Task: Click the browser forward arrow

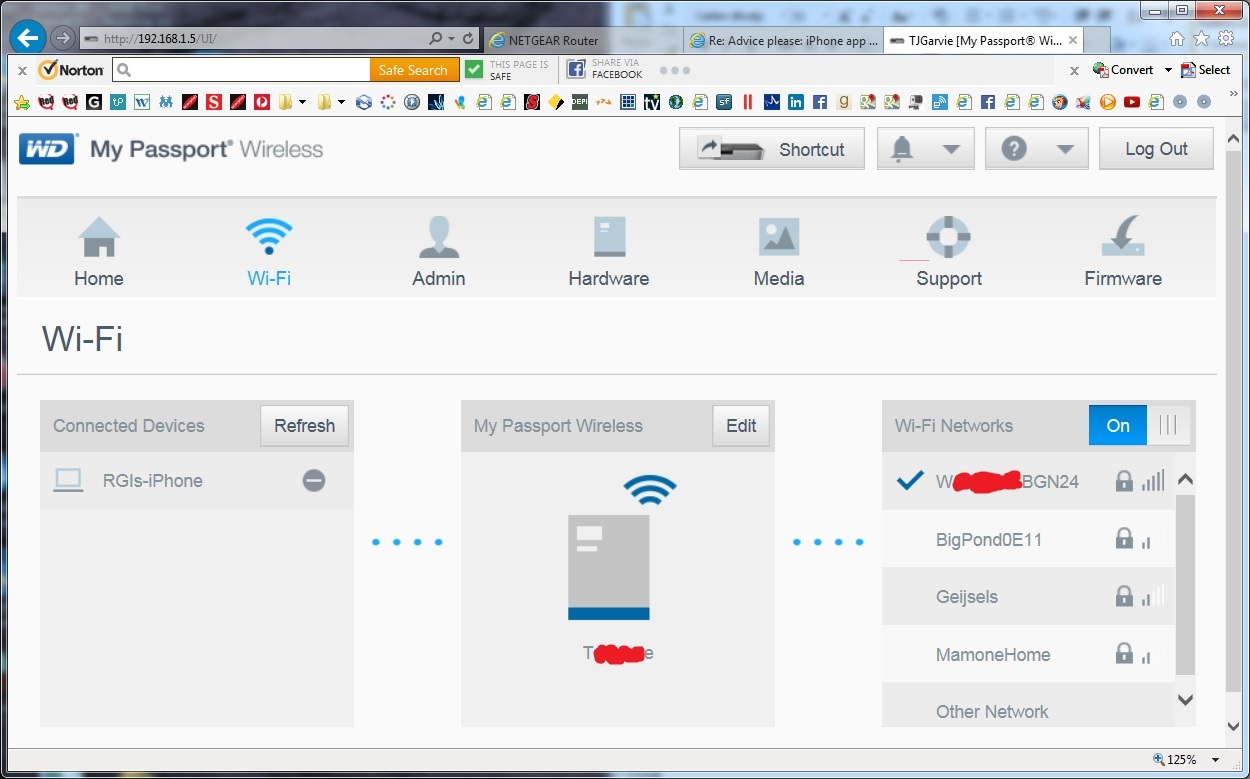Action: pyautogui.click(x=63, y=39)
